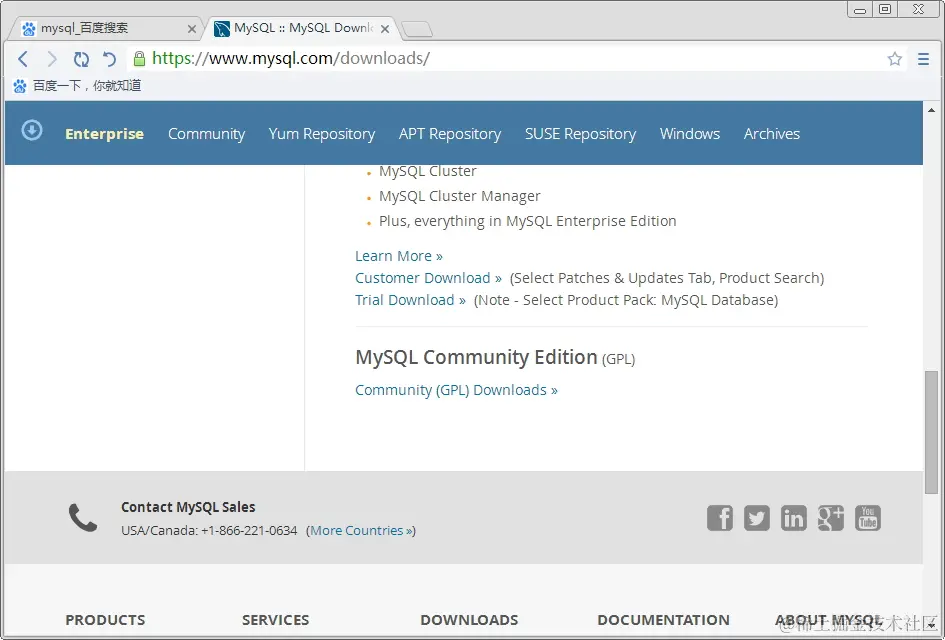Image resolution: width=945 pixels, height=640 pixels.
Task: Go to APT Repository in the nav bar
Action: pos(450,134)
